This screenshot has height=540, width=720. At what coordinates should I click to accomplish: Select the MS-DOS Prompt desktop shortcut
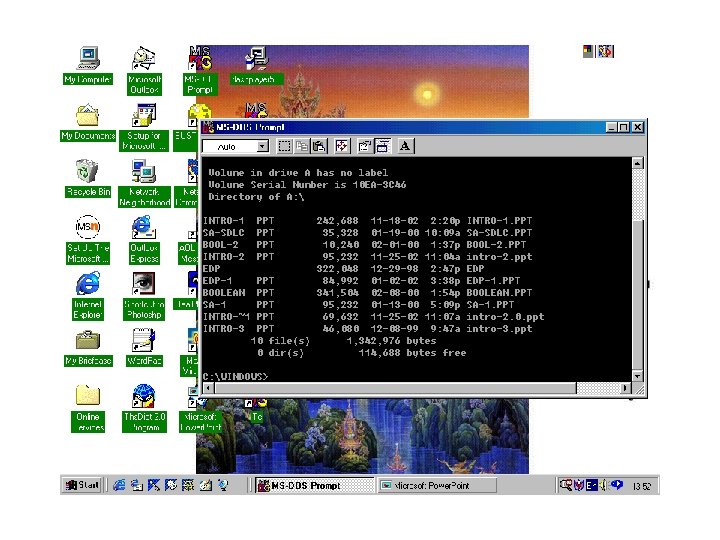(200, 70)
